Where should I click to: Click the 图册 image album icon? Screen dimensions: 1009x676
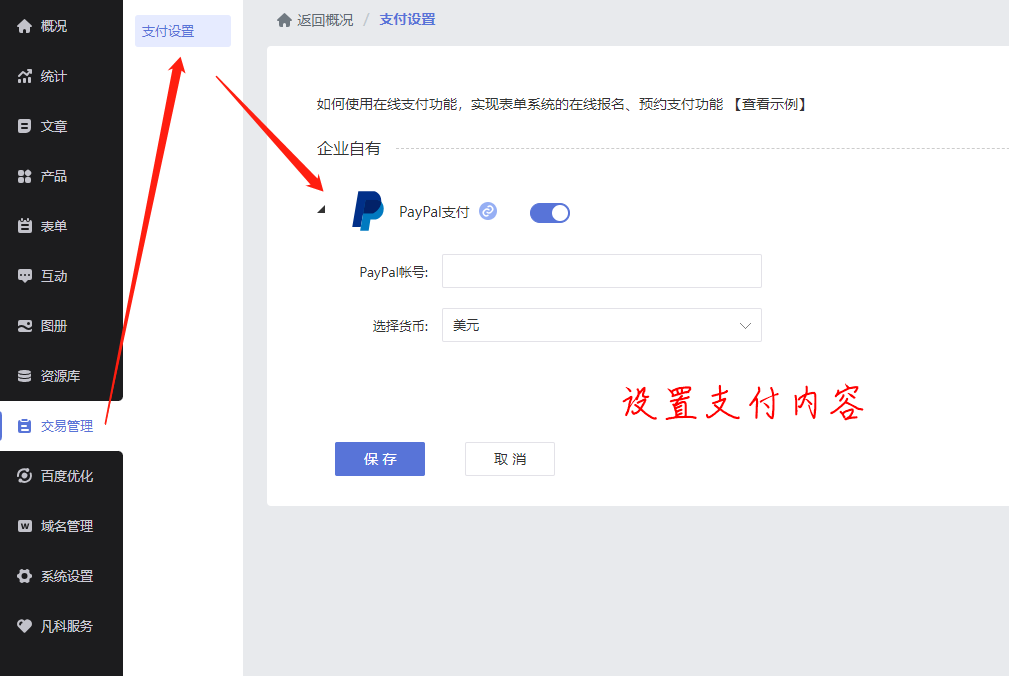(x=25, y=326)
